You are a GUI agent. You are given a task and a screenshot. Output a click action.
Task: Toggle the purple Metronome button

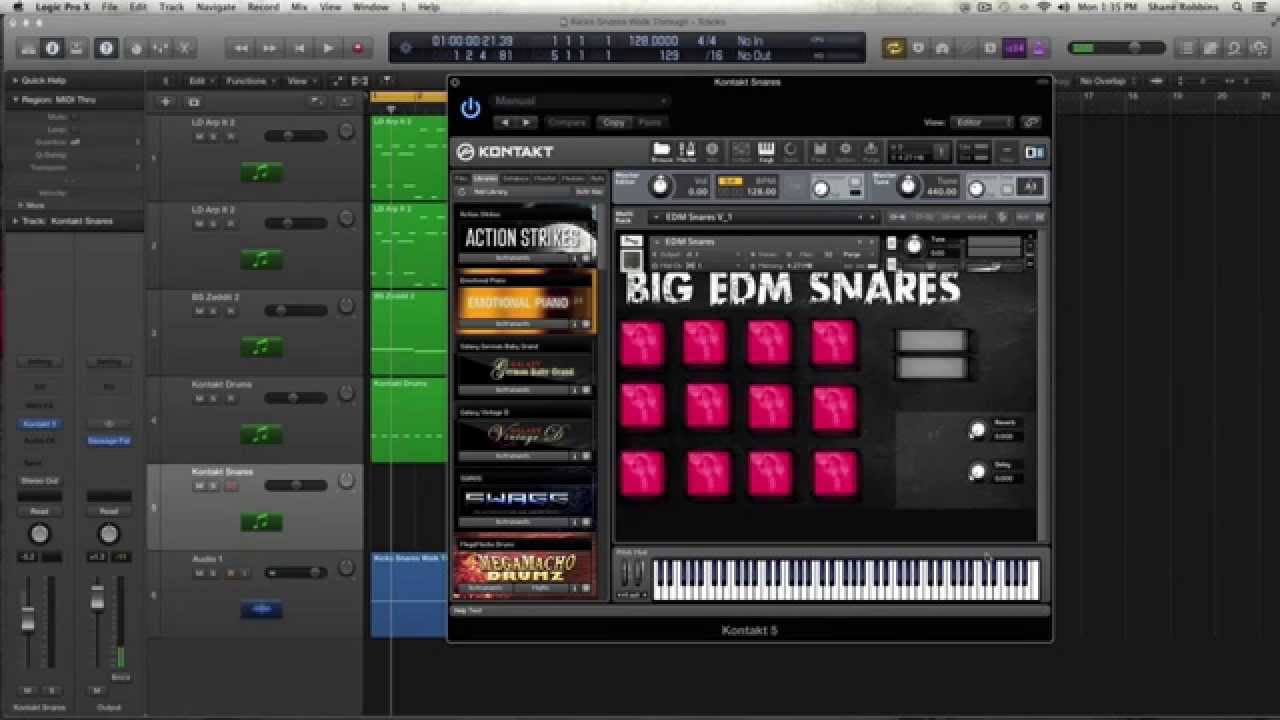[1038, 48]
